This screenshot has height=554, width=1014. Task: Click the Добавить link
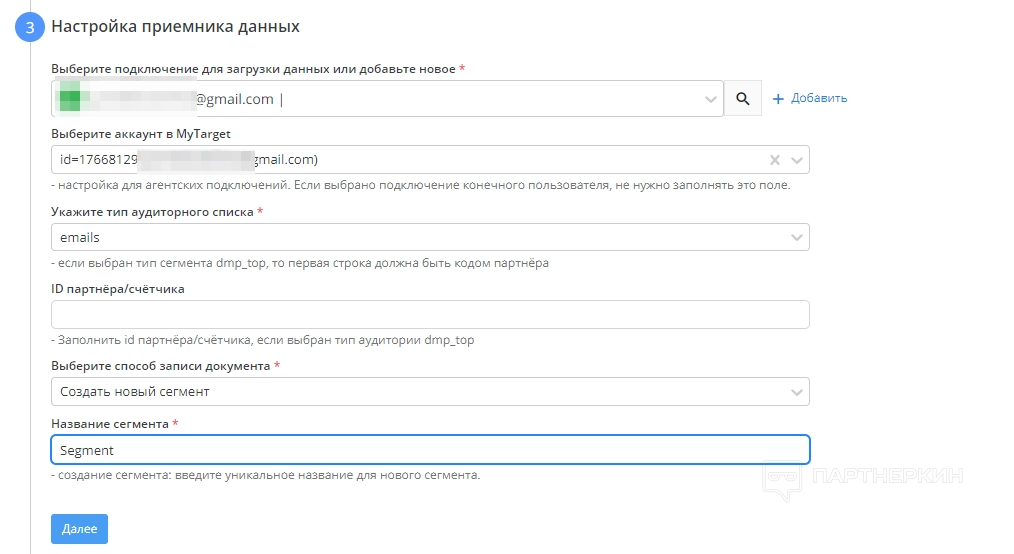(819, 98)
